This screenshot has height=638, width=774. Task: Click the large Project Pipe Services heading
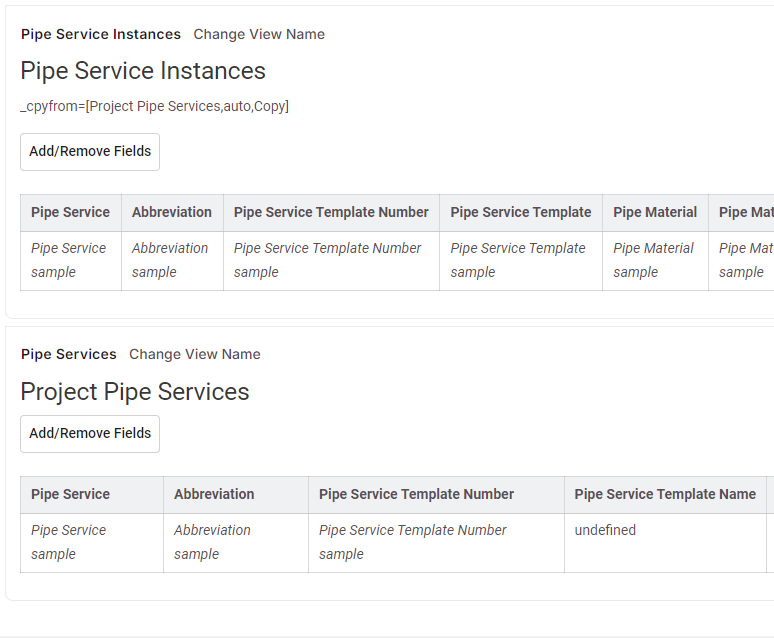[135, 391]
